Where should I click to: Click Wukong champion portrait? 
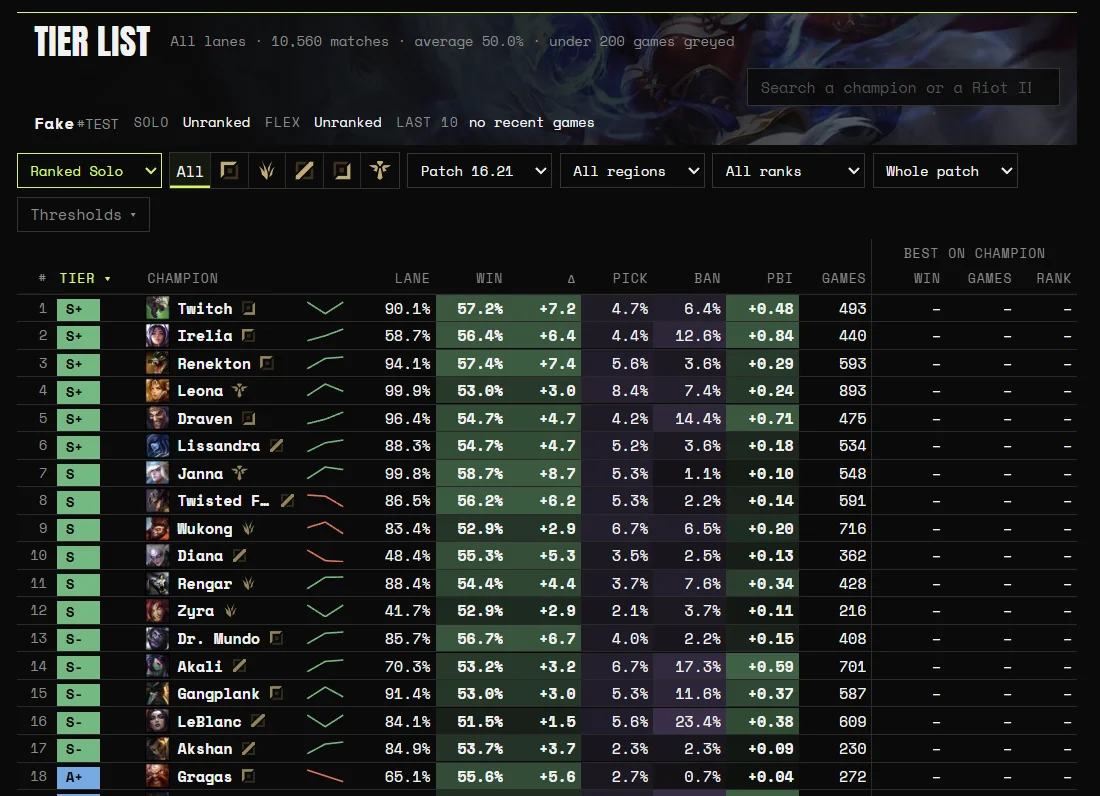click(157, 528)
